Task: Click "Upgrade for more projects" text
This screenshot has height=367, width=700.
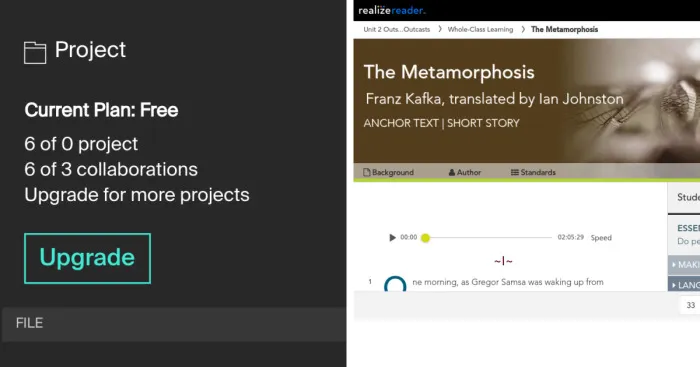Action: tap(137, 195)
